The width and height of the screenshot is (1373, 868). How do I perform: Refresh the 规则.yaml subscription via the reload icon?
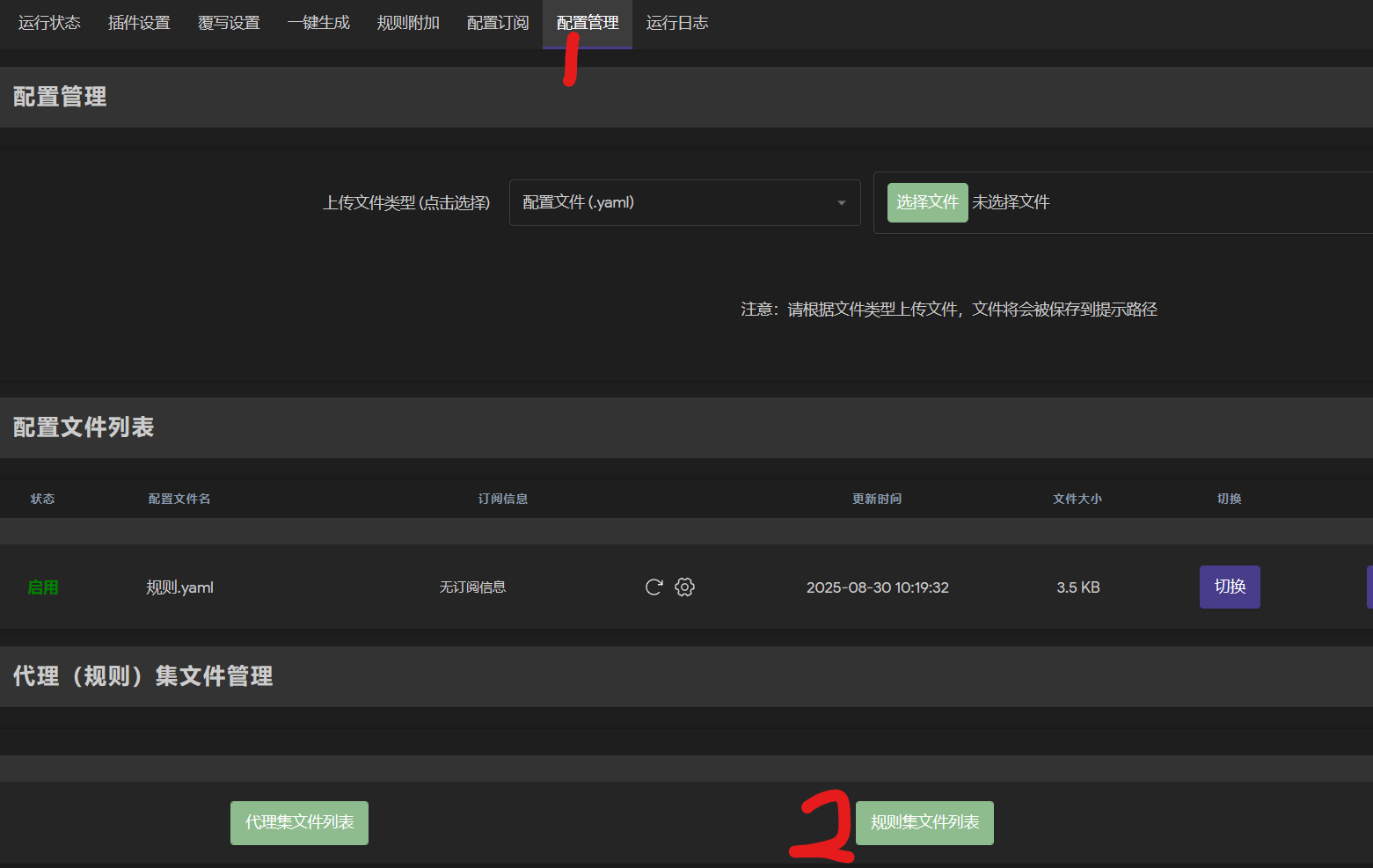click(x=654, y=587)
